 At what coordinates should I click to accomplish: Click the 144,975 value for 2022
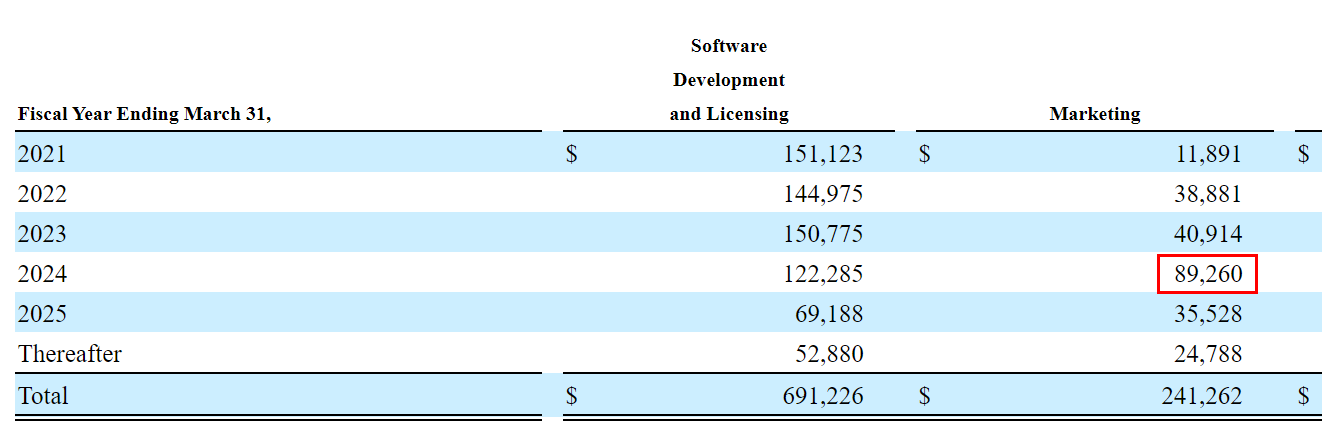click(822, 194)
